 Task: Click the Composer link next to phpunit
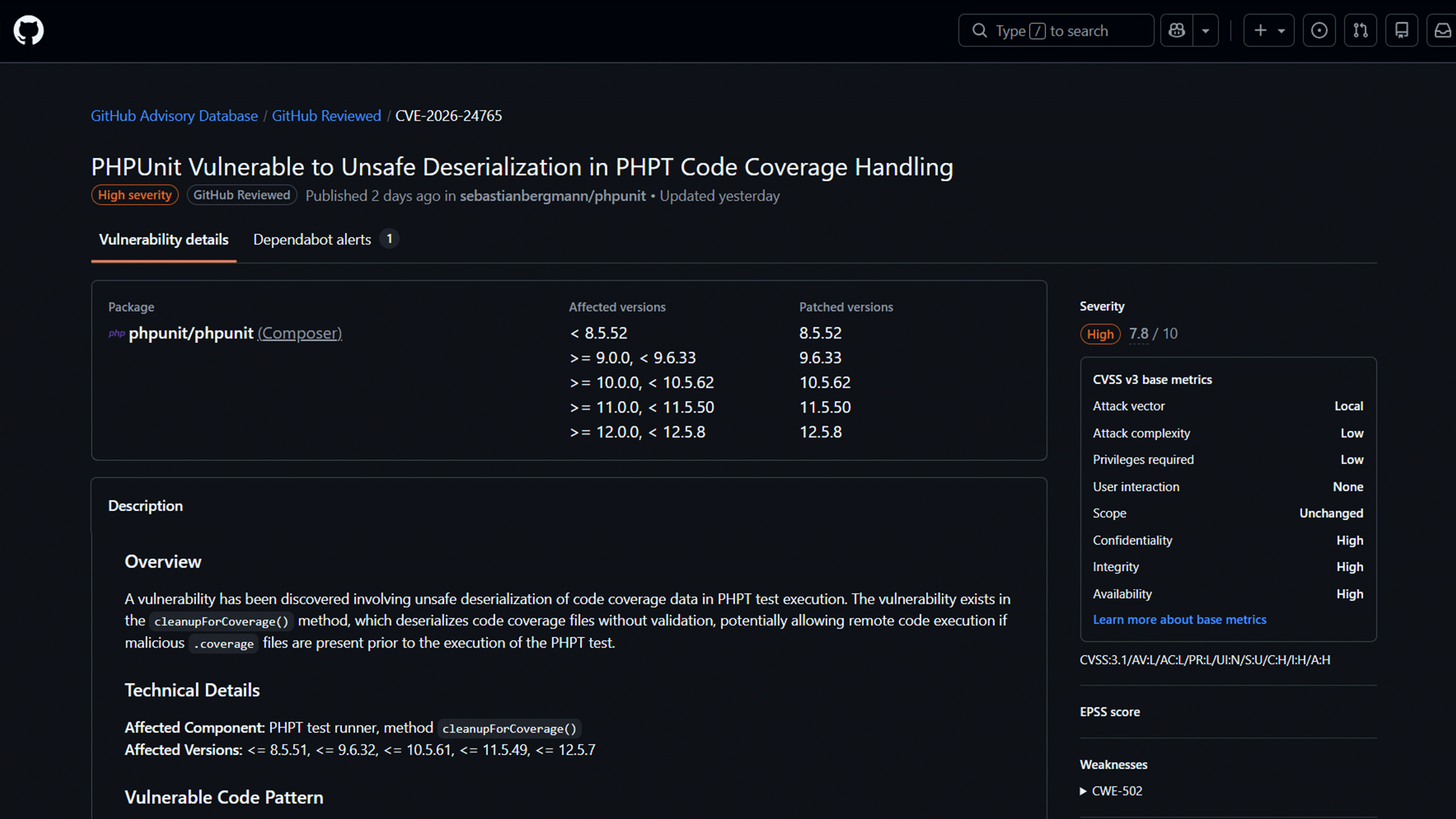pyautogui.click(x=299, y=334)
